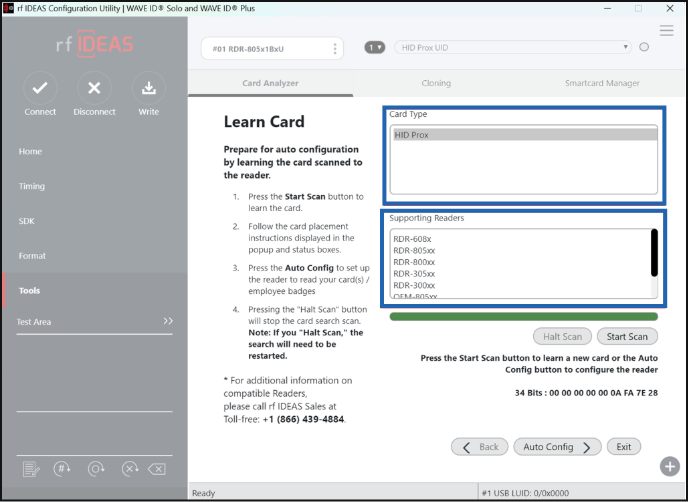
Task: Select device #01 RDR-805x1BxU
Action: [x=272, y=49]
